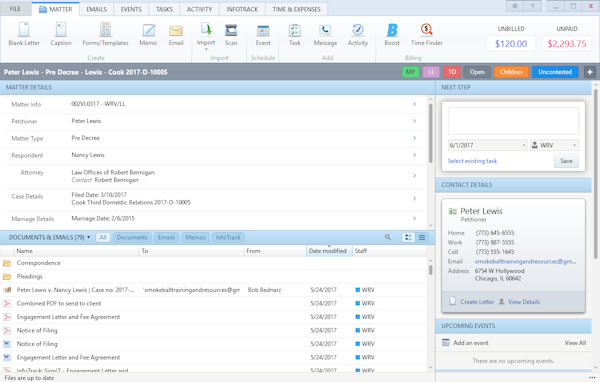The image size is (600, 382).
Task: Open the unbilled $120.00 amount
Action: [x=511, y=44]
